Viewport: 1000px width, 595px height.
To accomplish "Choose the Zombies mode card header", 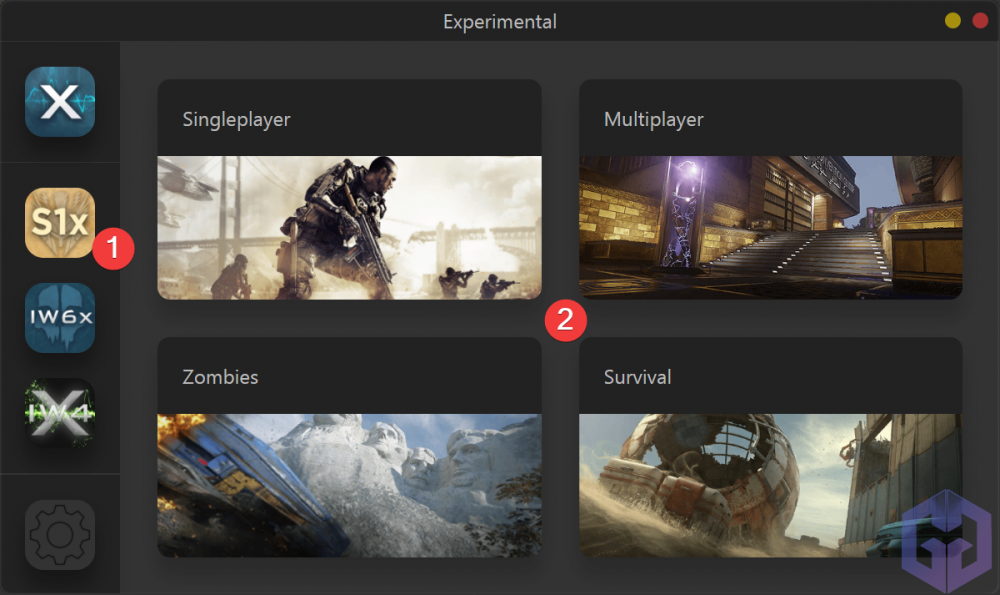I will (349, 376).
